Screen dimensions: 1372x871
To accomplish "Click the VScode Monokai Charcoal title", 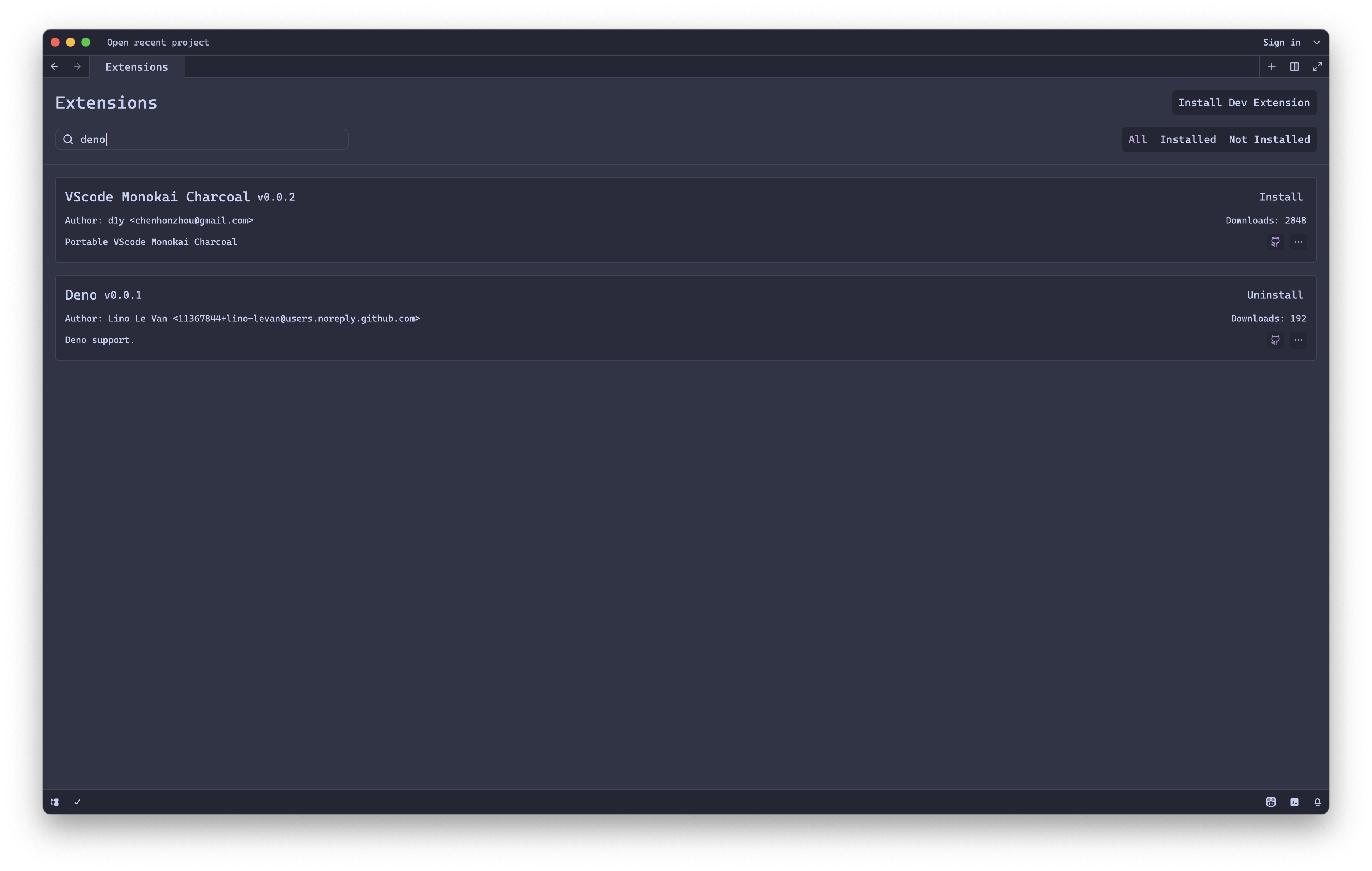I will [x=157, y=197].
